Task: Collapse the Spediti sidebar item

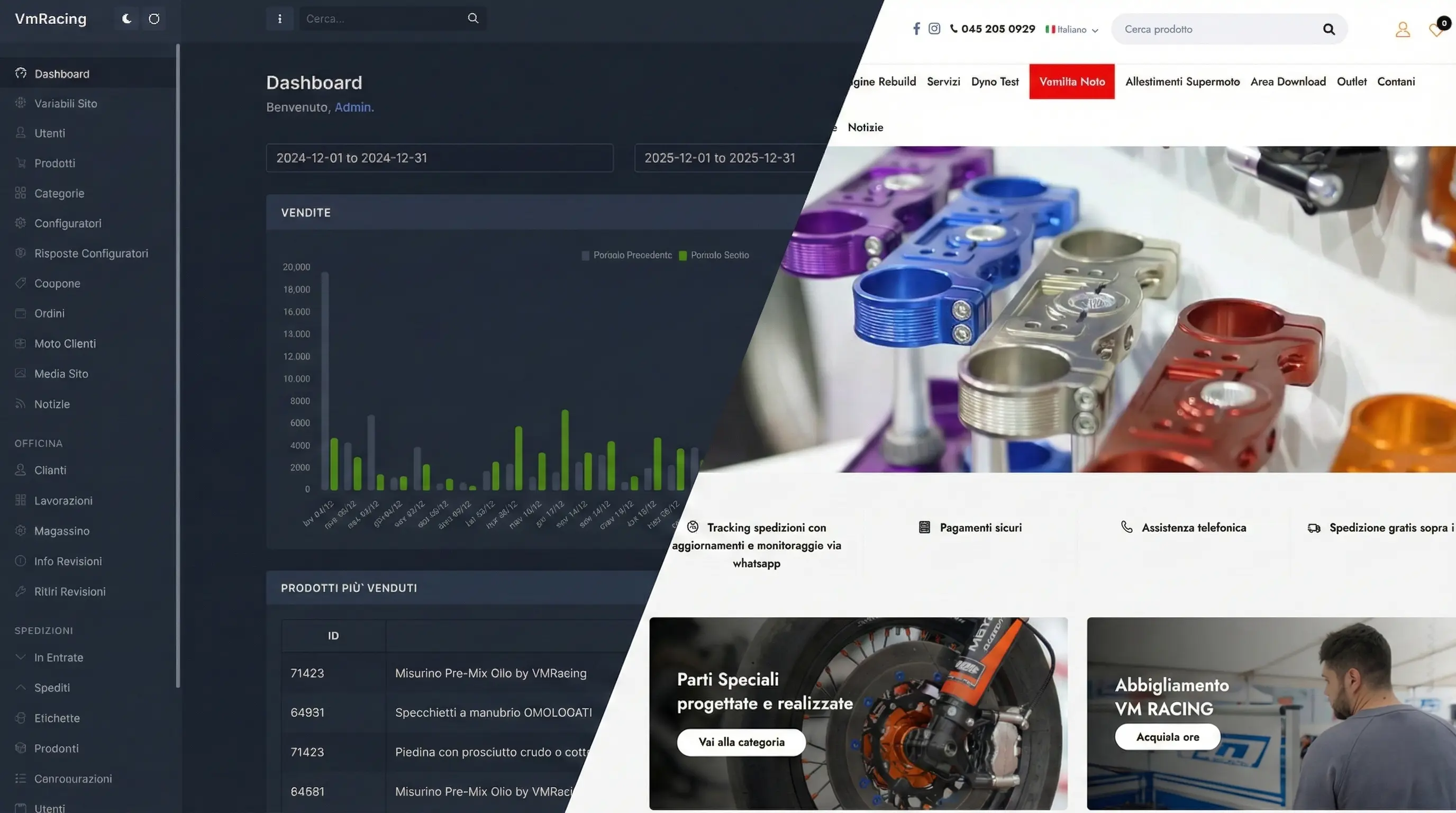Action: (52, 688)
